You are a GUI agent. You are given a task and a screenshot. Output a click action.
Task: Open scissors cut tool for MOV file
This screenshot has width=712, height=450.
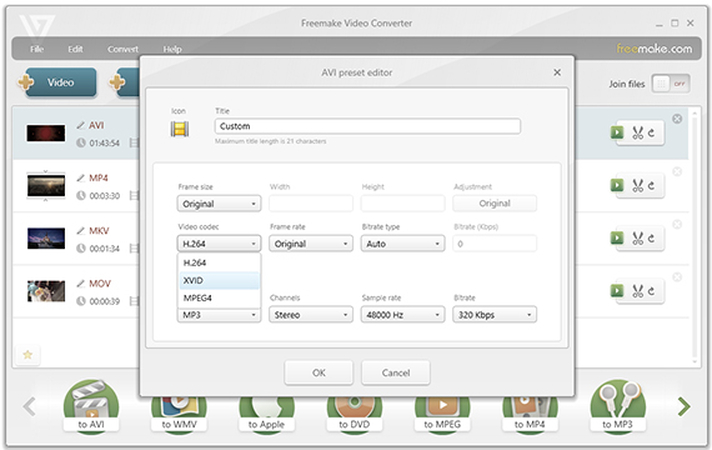638,291
